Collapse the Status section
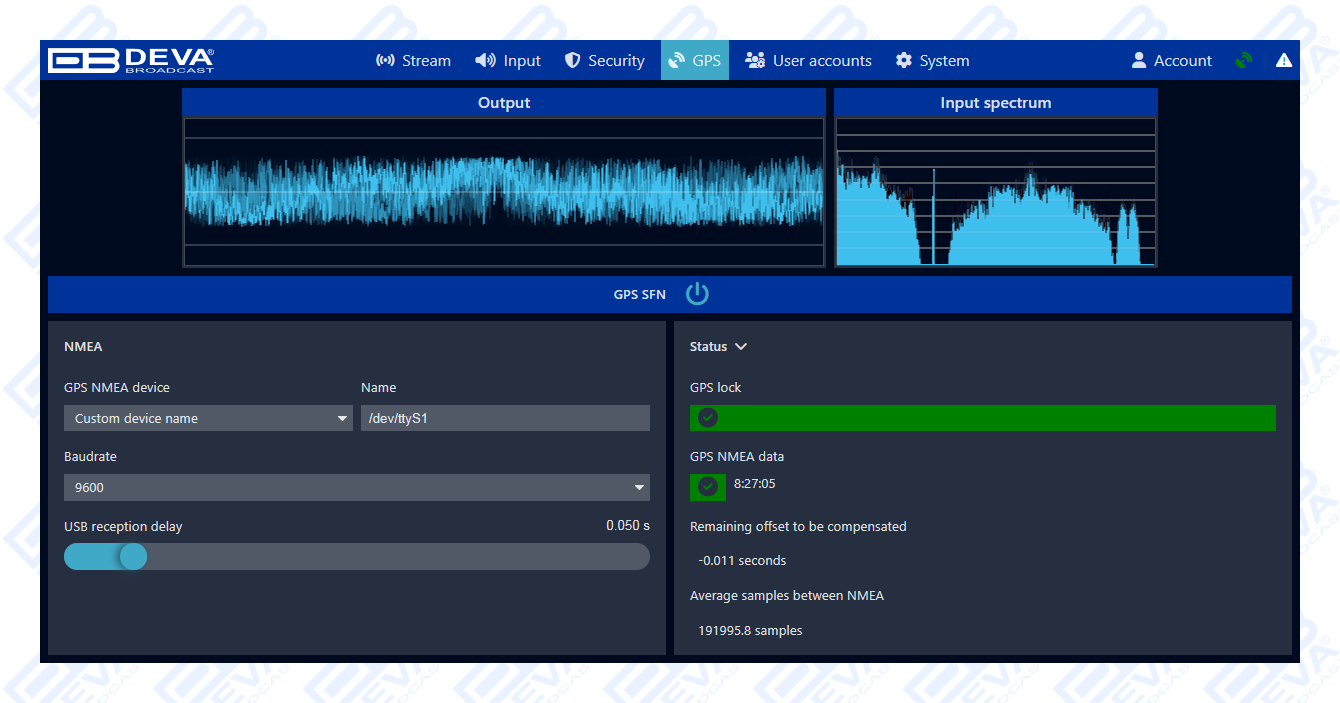The image size is (1340, 703). pos(741,346)
